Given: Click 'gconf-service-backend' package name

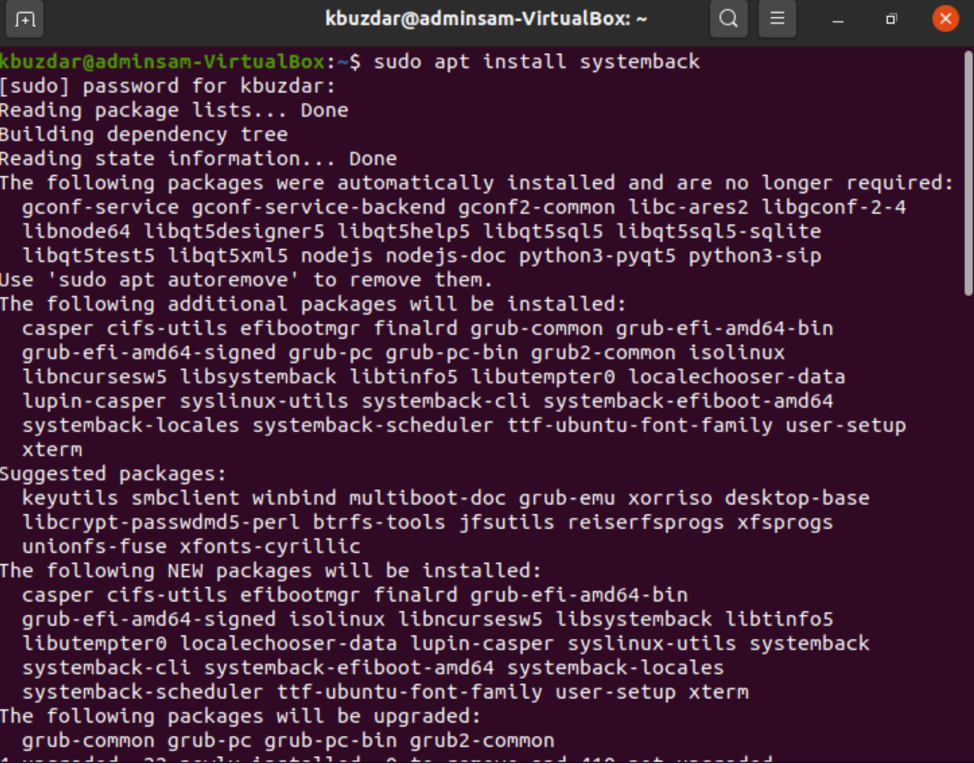Looking at the screenshot, I should [319, 207].
